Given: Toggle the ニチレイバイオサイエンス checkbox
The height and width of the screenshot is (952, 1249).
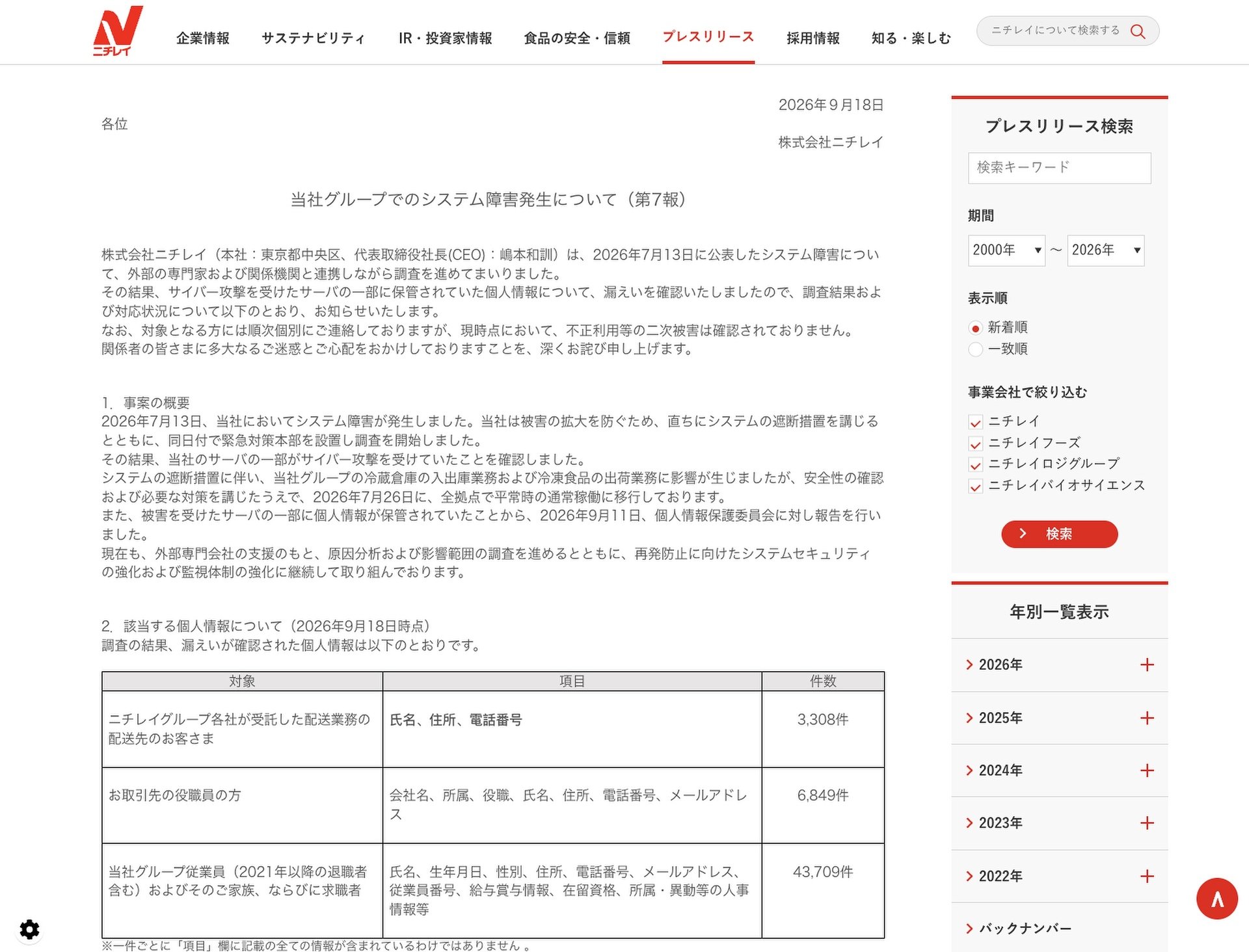Looking at the screenshot, I should pyautogui.click(x=975, y=486).
